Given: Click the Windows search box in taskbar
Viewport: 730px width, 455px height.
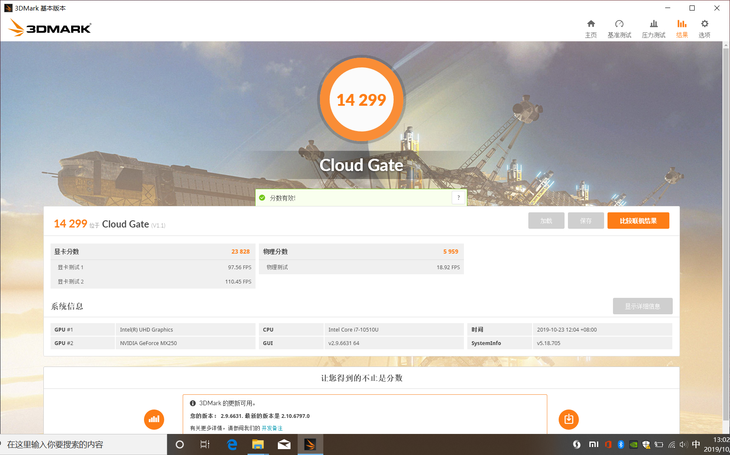Looking at the screenshot, I should click(84, 444).
